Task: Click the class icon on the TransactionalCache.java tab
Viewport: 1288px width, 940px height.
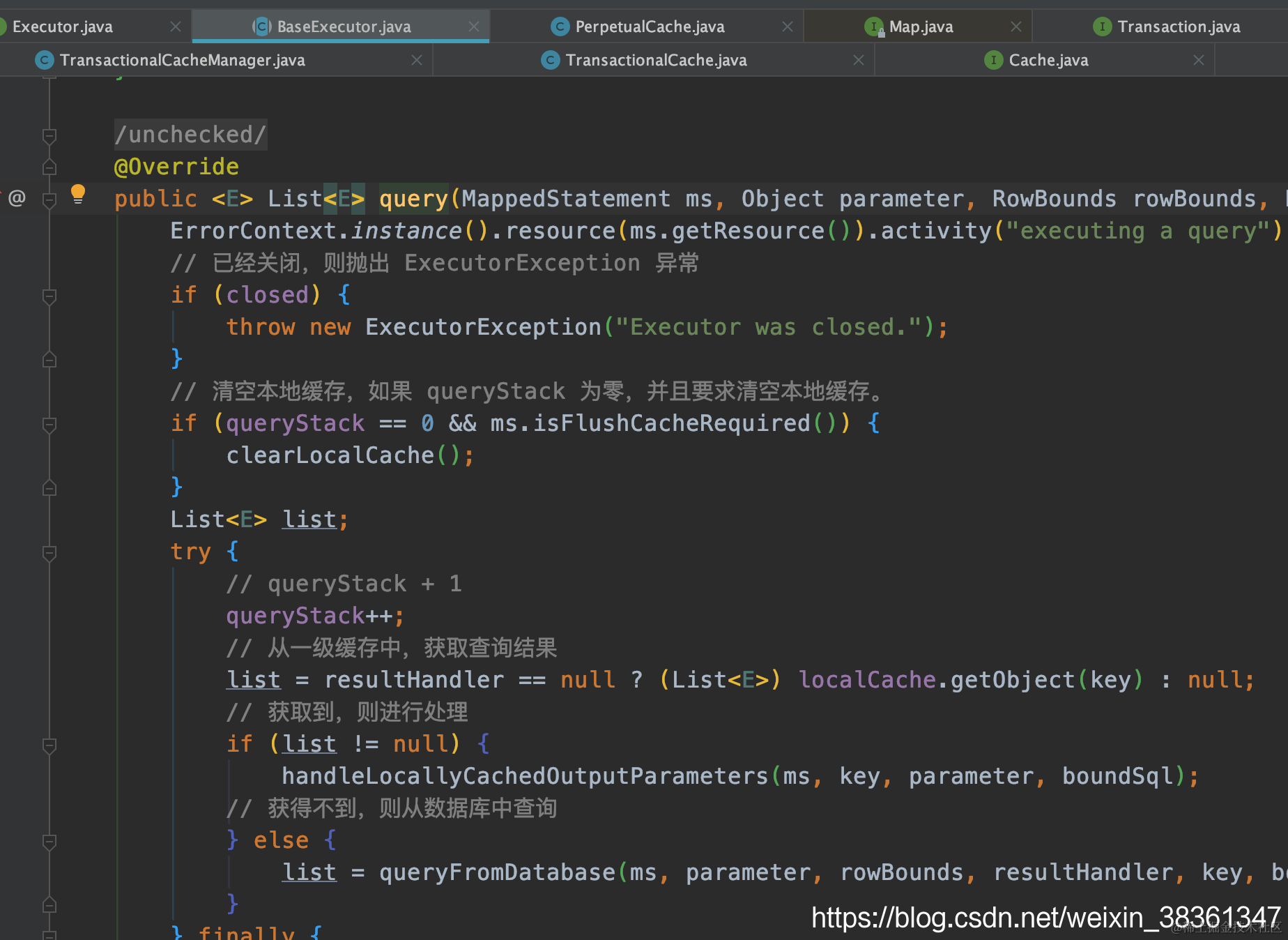Action: (x=550, y=60)
